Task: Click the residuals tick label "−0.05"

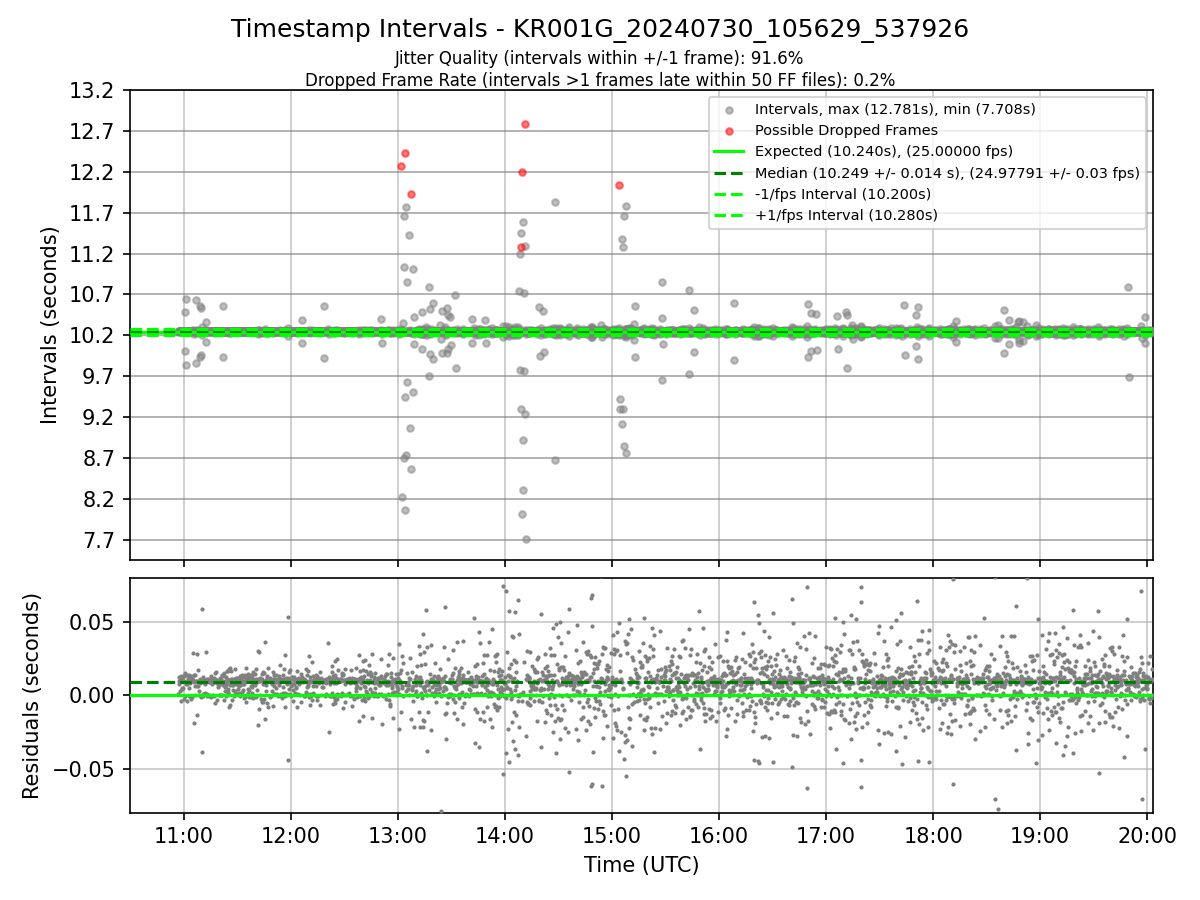Action: tap(84, 770)
